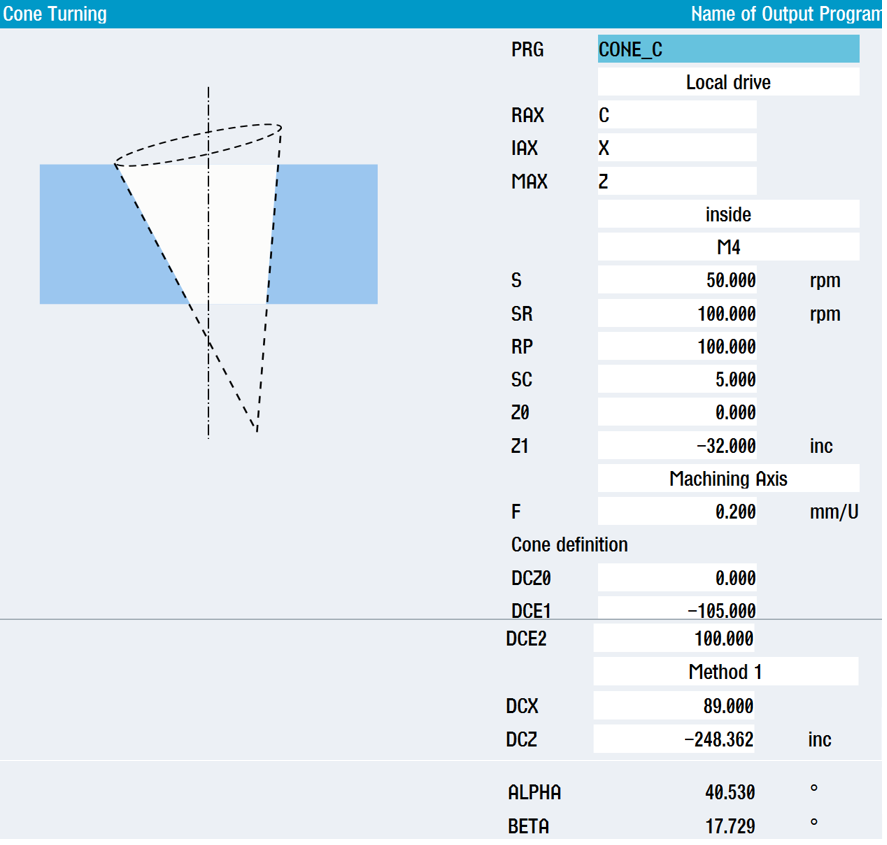This screenshot has width=887, height=845.
Task: Edit the DCE1 value -105.000
Action: point(677,608)
